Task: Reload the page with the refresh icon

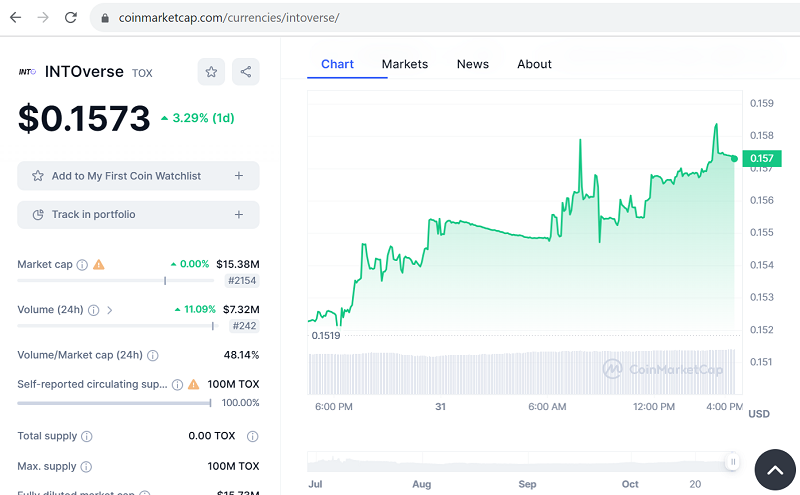Action: (x=70, y=18)
